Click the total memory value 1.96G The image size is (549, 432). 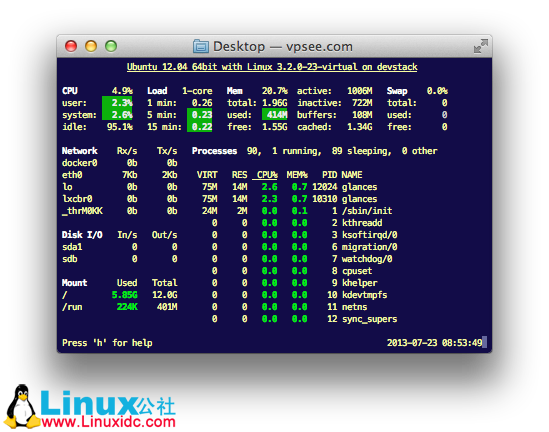coord(275,103)
